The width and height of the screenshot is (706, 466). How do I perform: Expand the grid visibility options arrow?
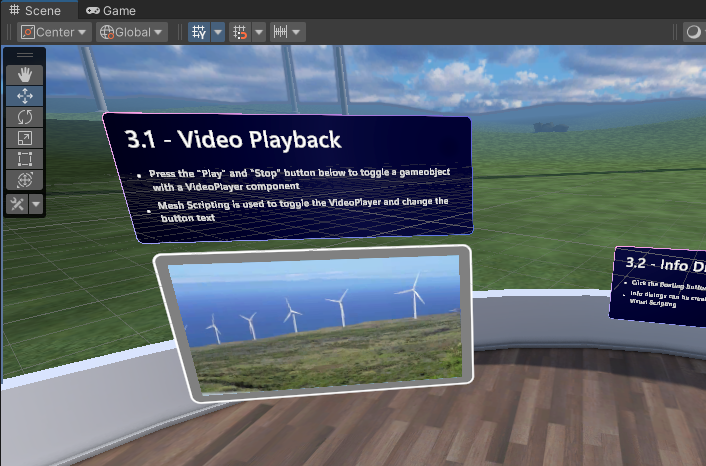pos(218,32)
